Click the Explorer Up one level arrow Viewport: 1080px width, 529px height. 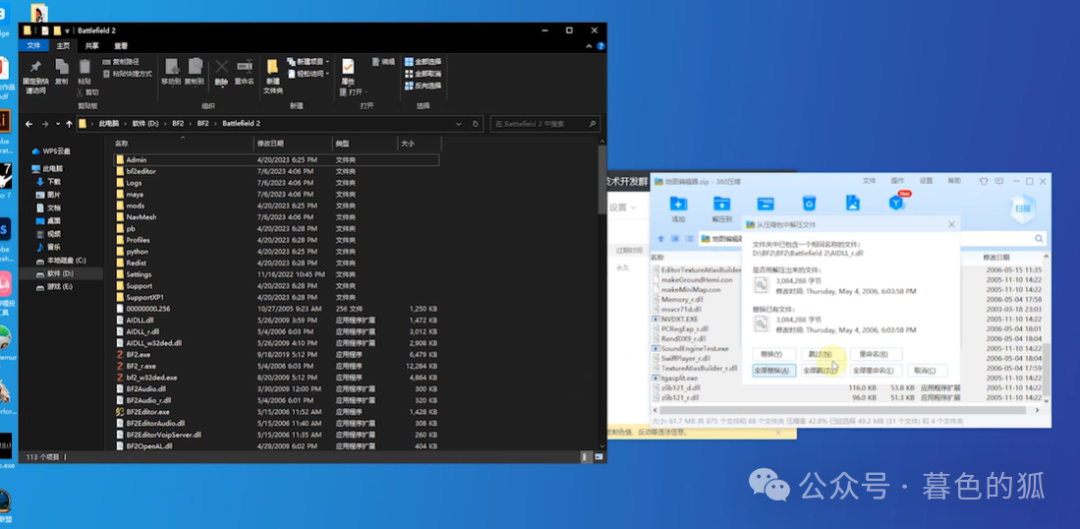(69, 124)
